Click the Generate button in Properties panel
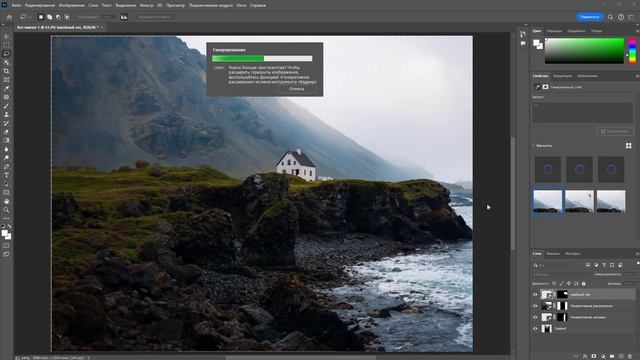Screen dimensions: 640x360 tap(615, 131)
